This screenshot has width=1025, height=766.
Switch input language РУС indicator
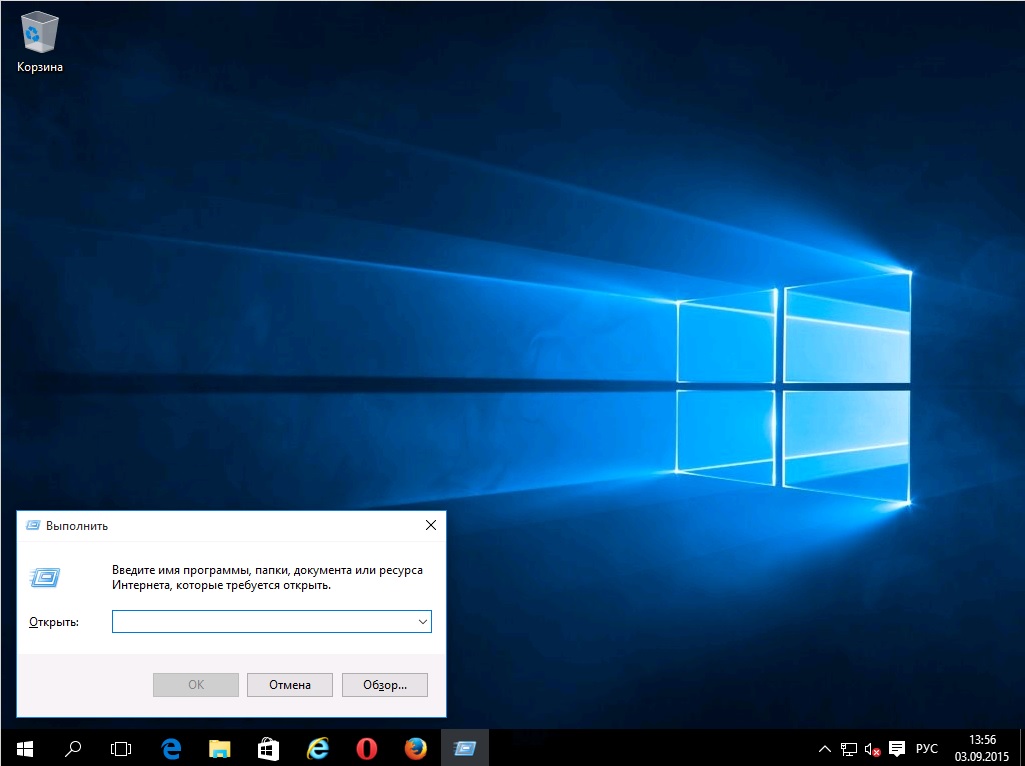926,749
